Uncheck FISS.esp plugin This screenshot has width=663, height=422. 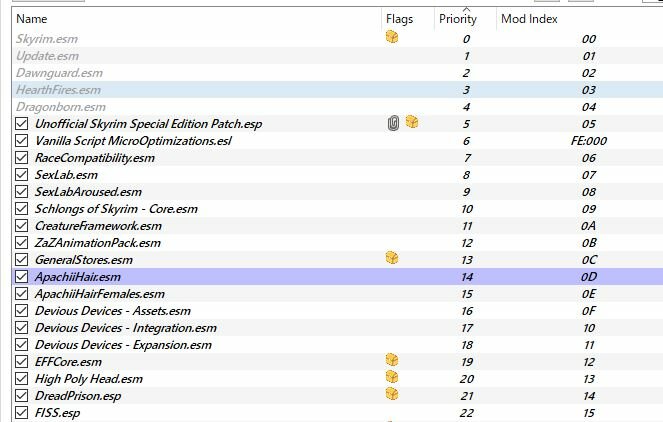(x=22, y=412)
